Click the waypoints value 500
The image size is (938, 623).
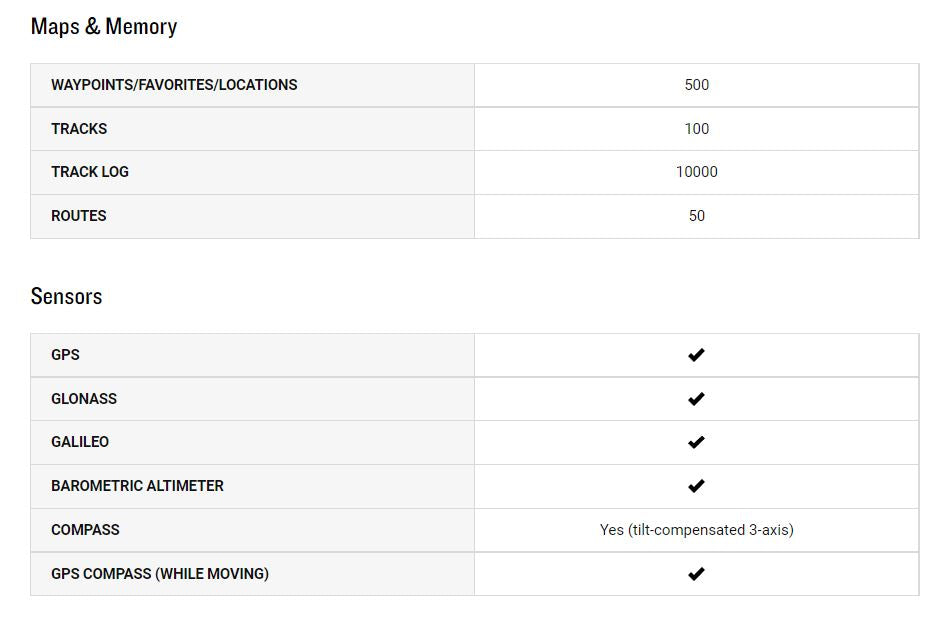(x=697, y=85)
